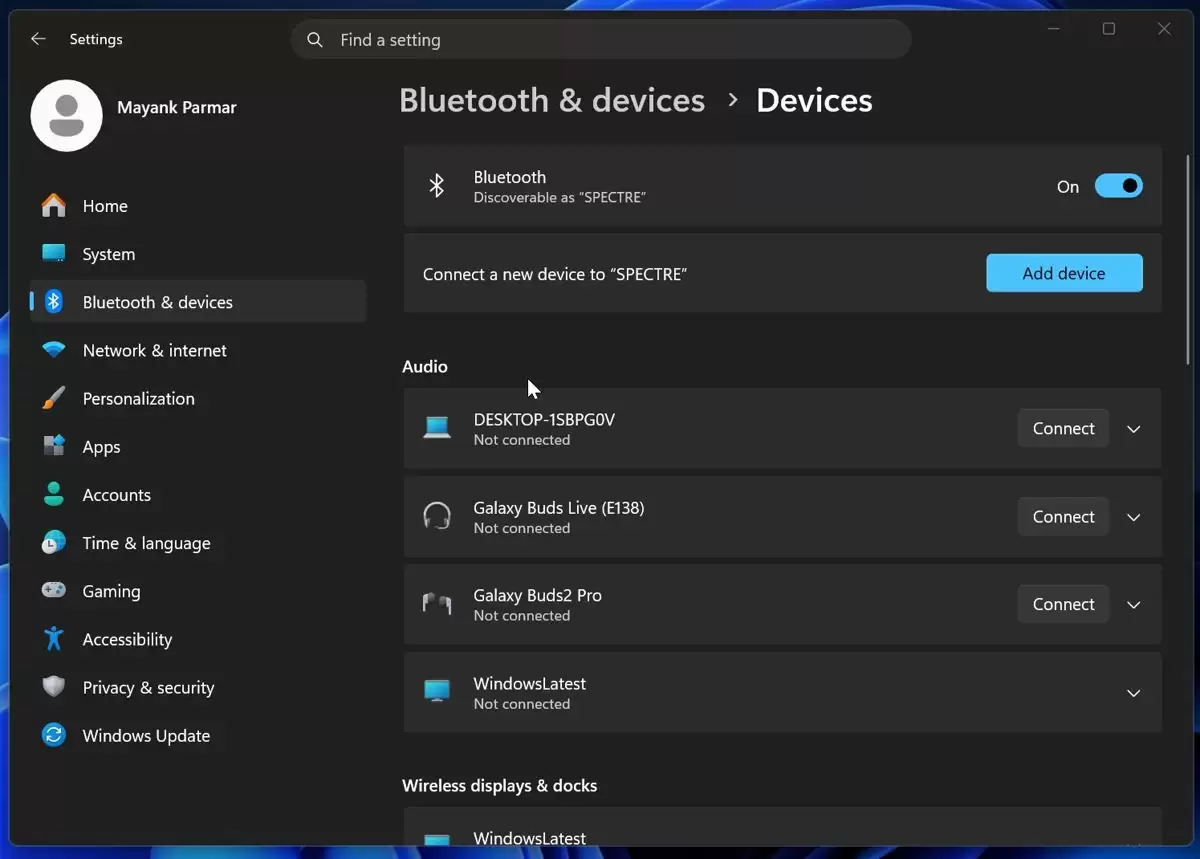Open Personalization settings
Image resolution: width=1200 pixels, height=859 pixels.
pyautogui.click(x=198, y=398)
